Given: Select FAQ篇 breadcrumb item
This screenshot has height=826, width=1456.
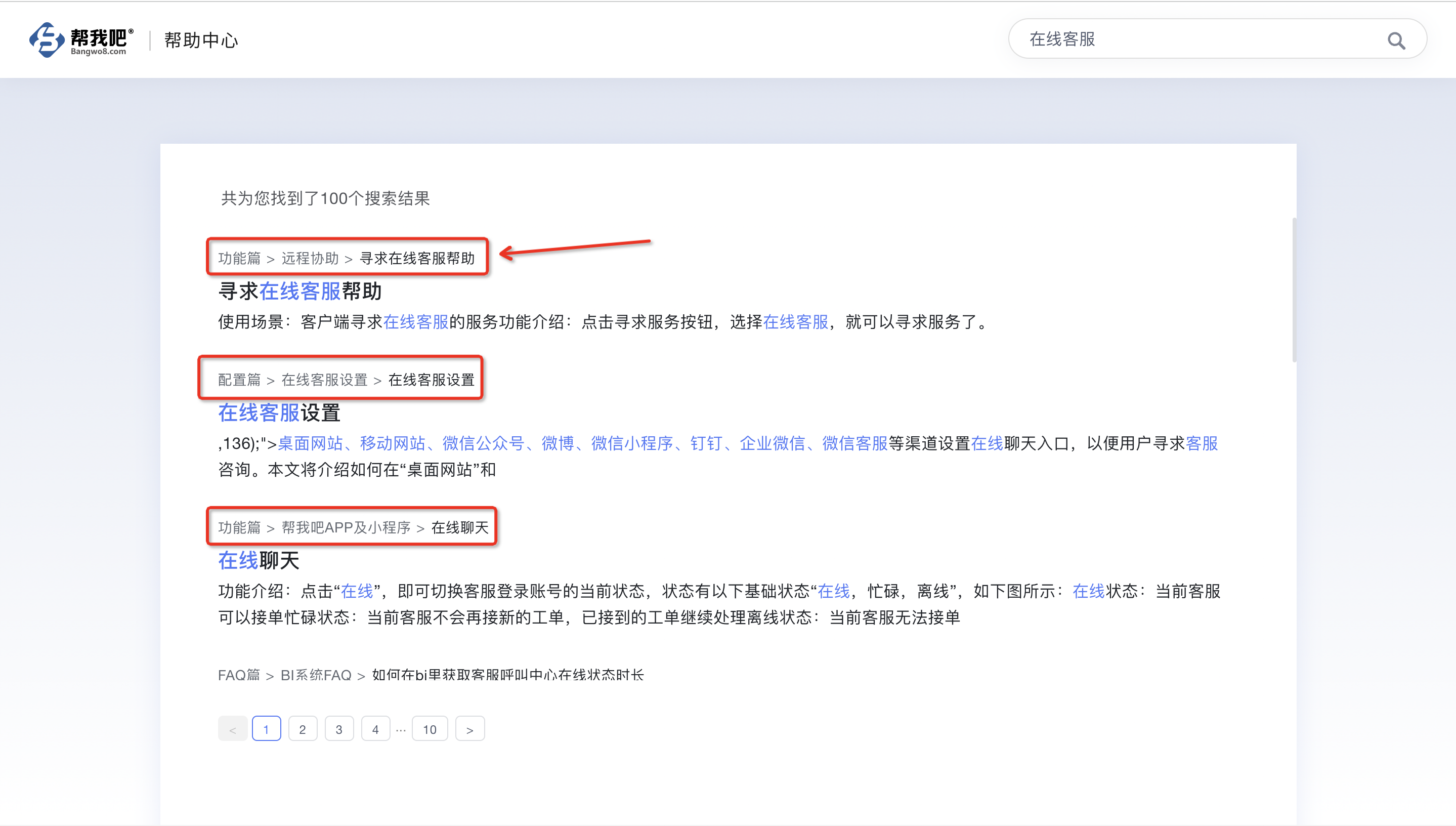Looking at the screenshot, I should pyautogui.click(x=239, y=675).
